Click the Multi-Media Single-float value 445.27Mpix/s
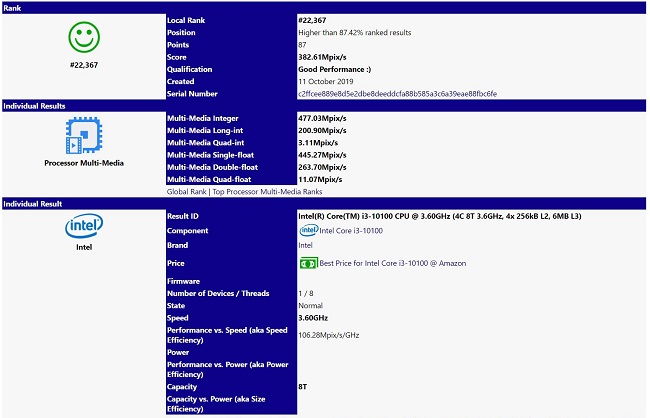The image size is (650, 418). (x=323, y=155)
